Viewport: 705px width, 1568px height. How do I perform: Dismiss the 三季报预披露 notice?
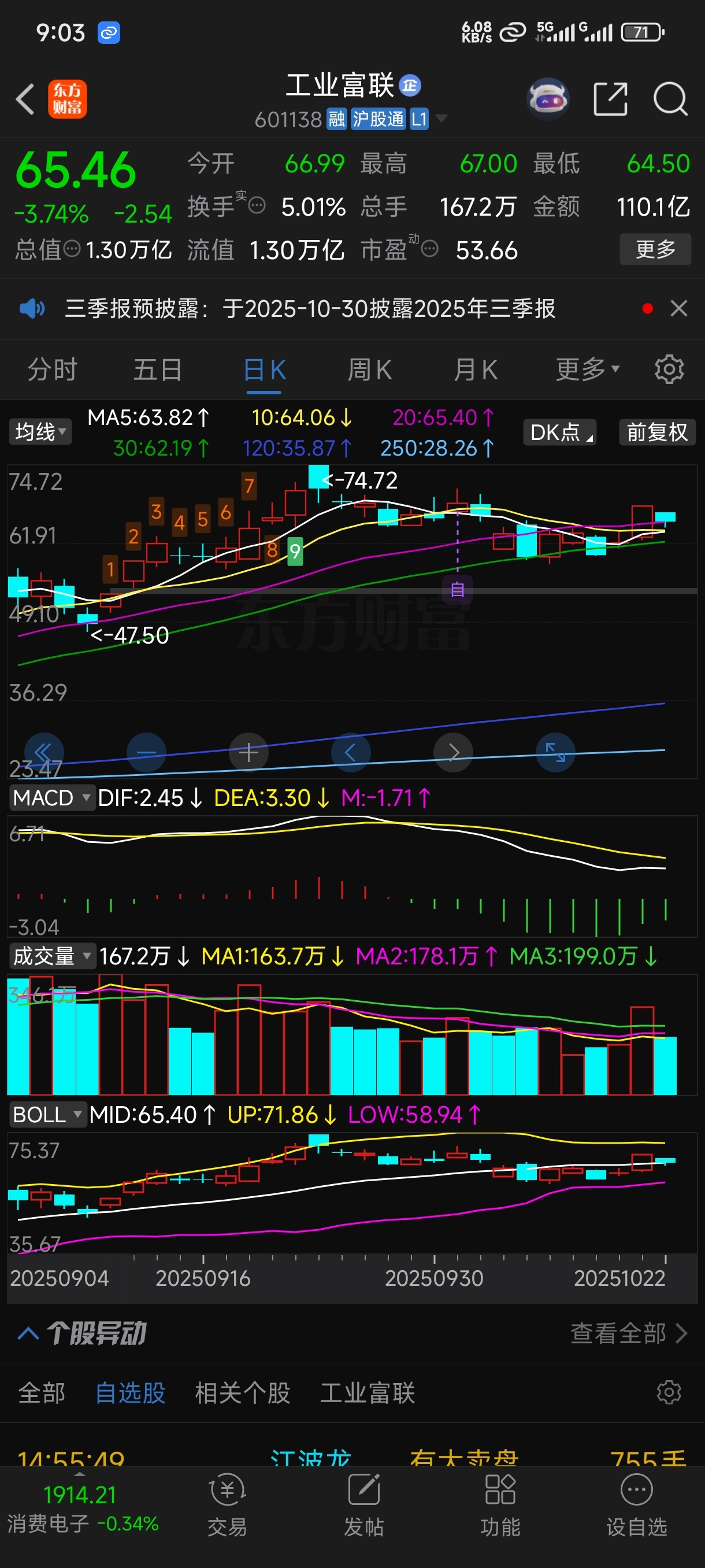[679, 309]
